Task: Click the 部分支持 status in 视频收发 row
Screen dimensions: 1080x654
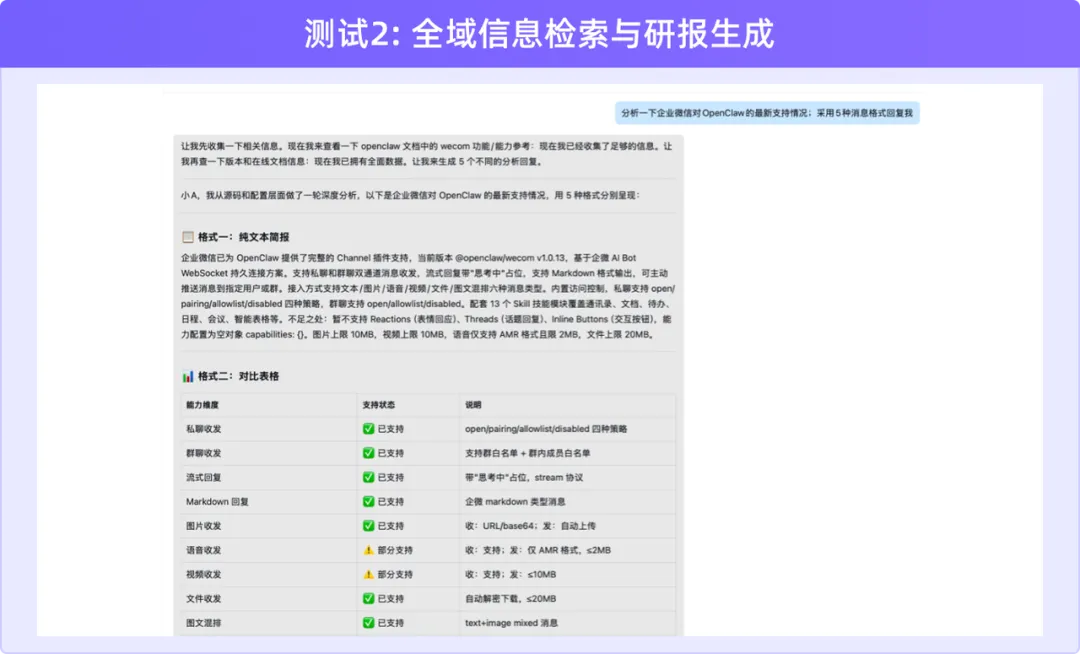Action: [395, 574]
